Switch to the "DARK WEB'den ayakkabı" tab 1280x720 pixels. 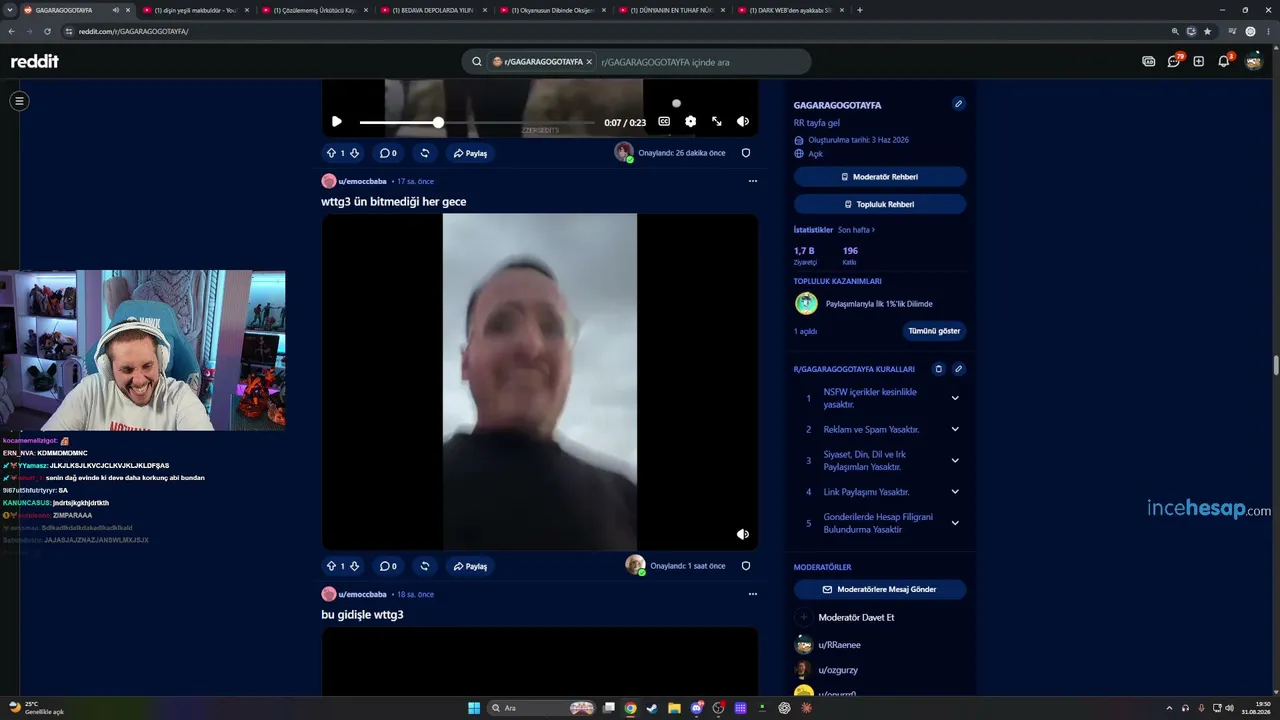coord(790,10)
